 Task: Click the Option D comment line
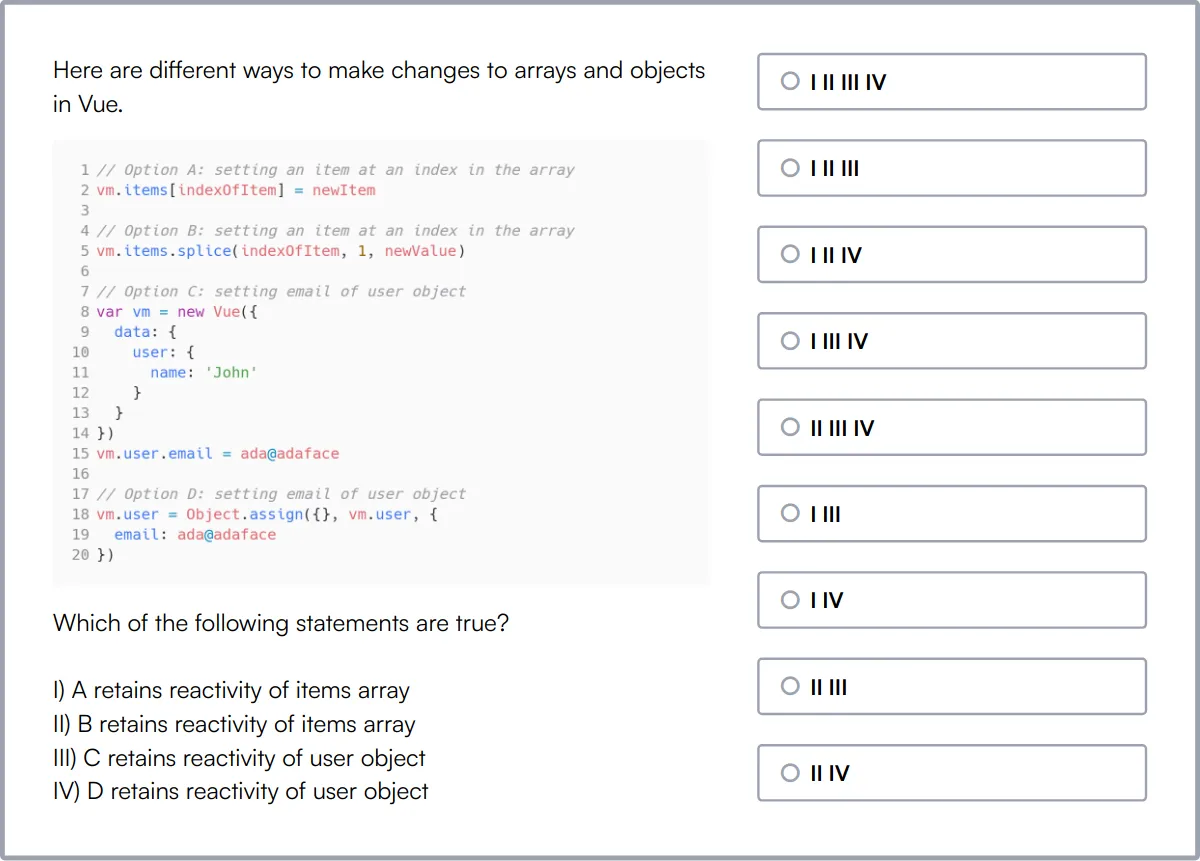[281, 494]
